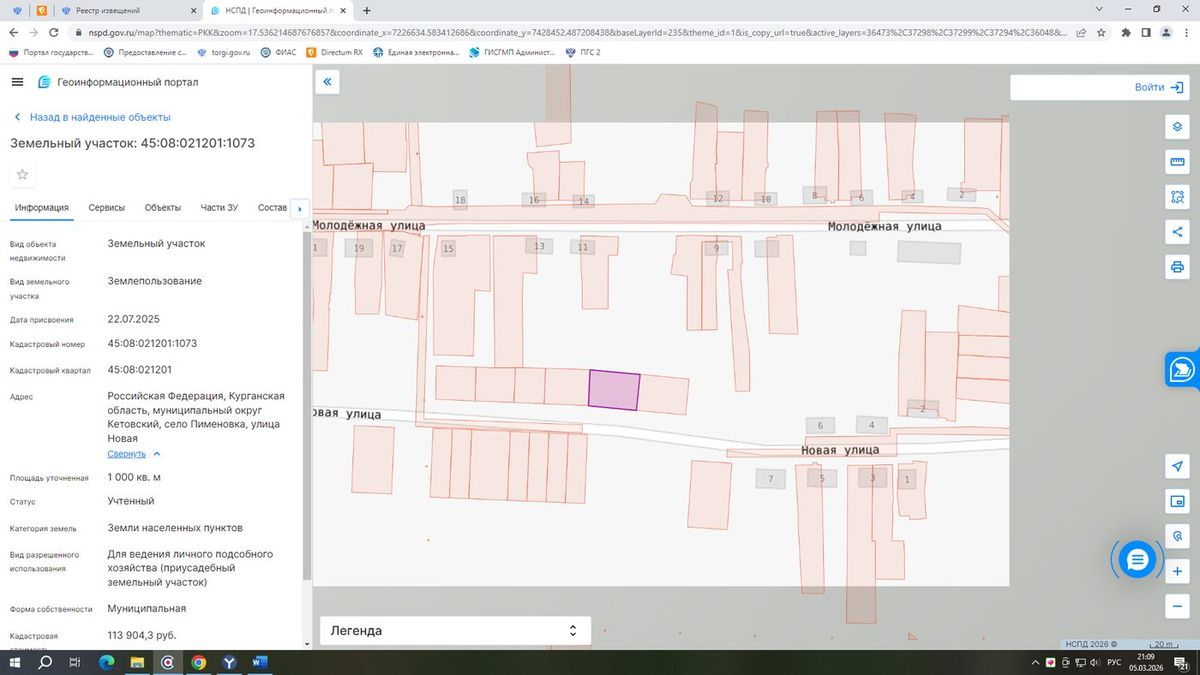Screen dimensions: 1200x675
Task: Open the map layers tool
Action: click(1177, 127)
